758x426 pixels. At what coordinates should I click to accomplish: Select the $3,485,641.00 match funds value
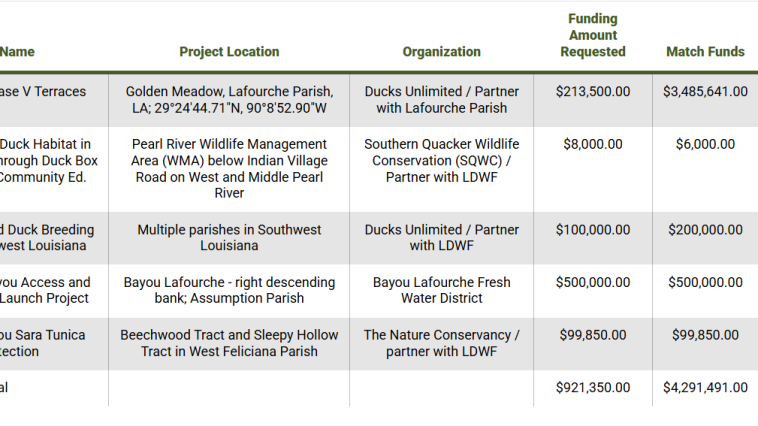coord(705,92)
